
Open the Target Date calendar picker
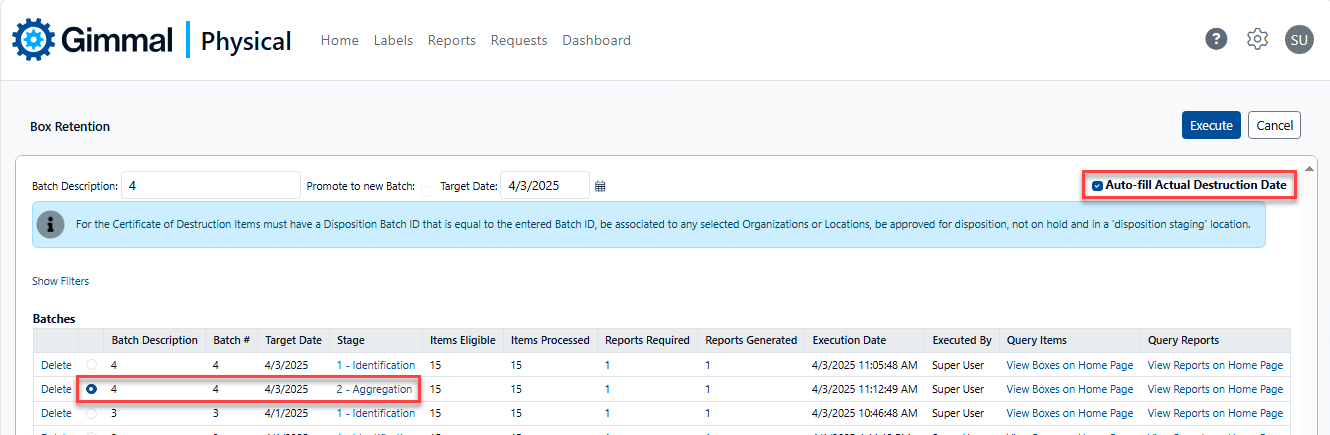click(600, 186)
